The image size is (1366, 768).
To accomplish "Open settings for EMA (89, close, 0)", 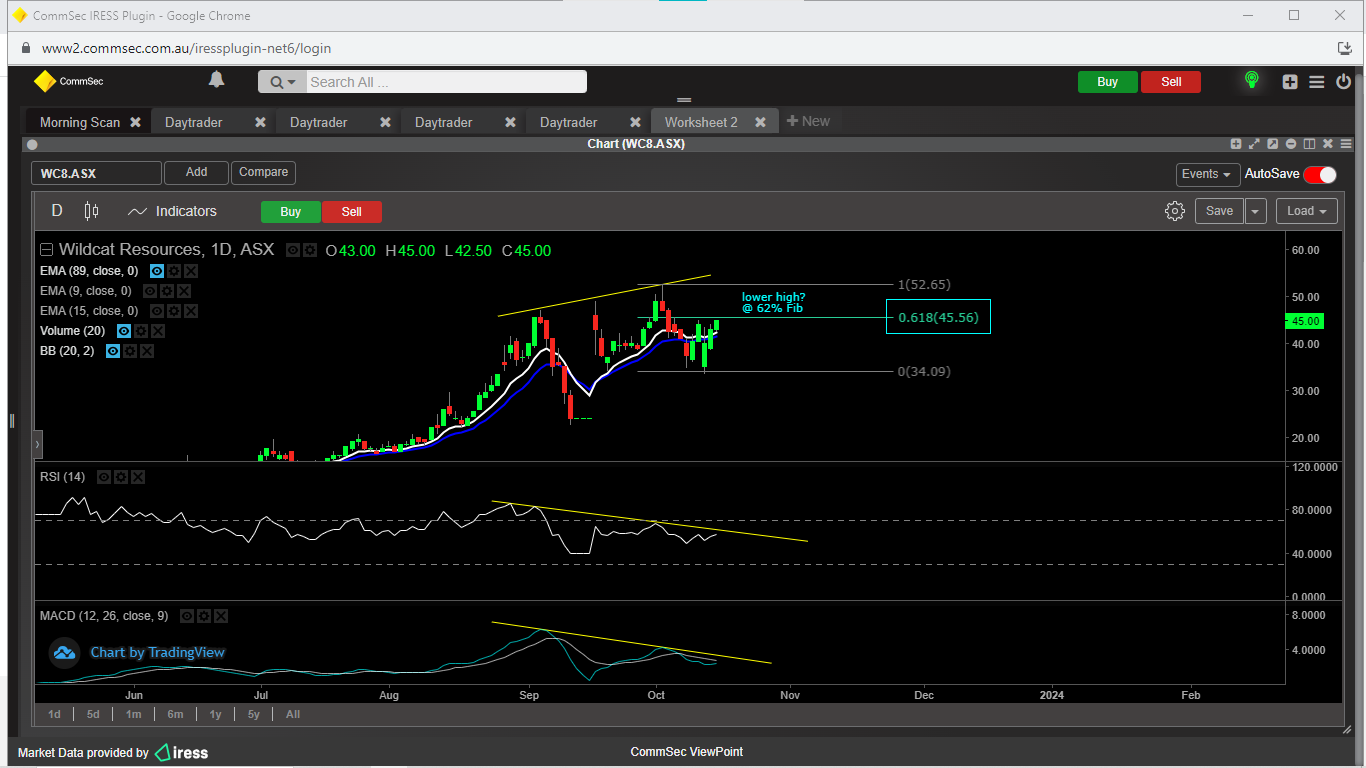I will coord(174,271).
